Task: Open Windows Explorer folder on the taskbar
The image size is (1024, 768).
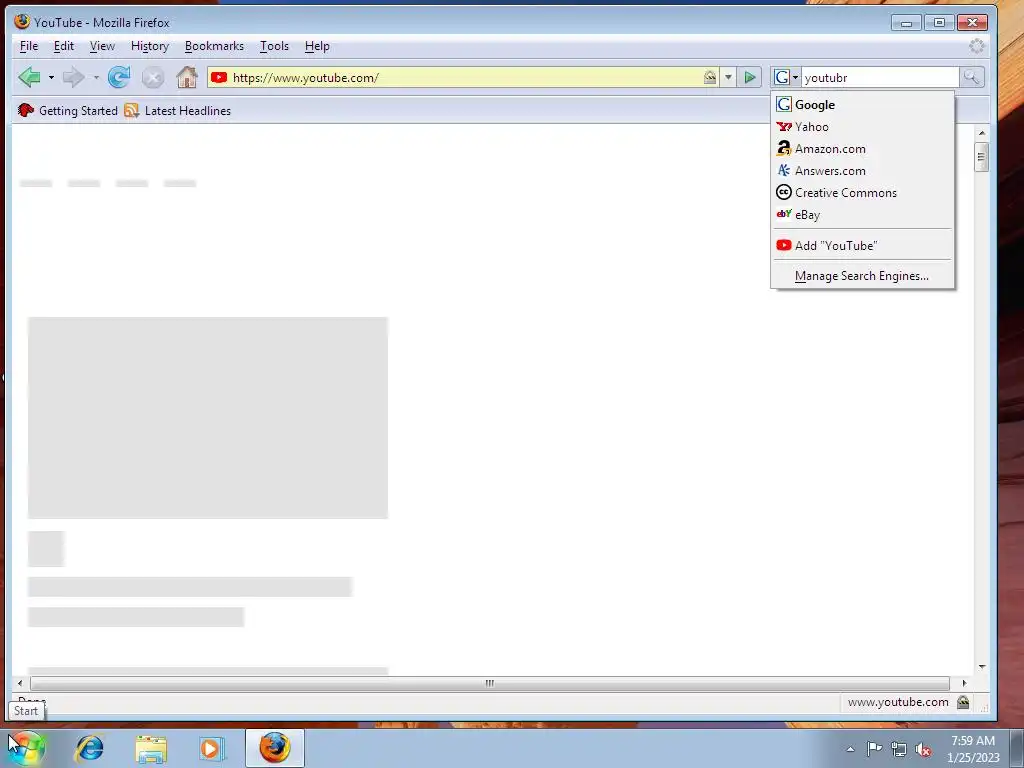Action: click(x=151, y=748)
